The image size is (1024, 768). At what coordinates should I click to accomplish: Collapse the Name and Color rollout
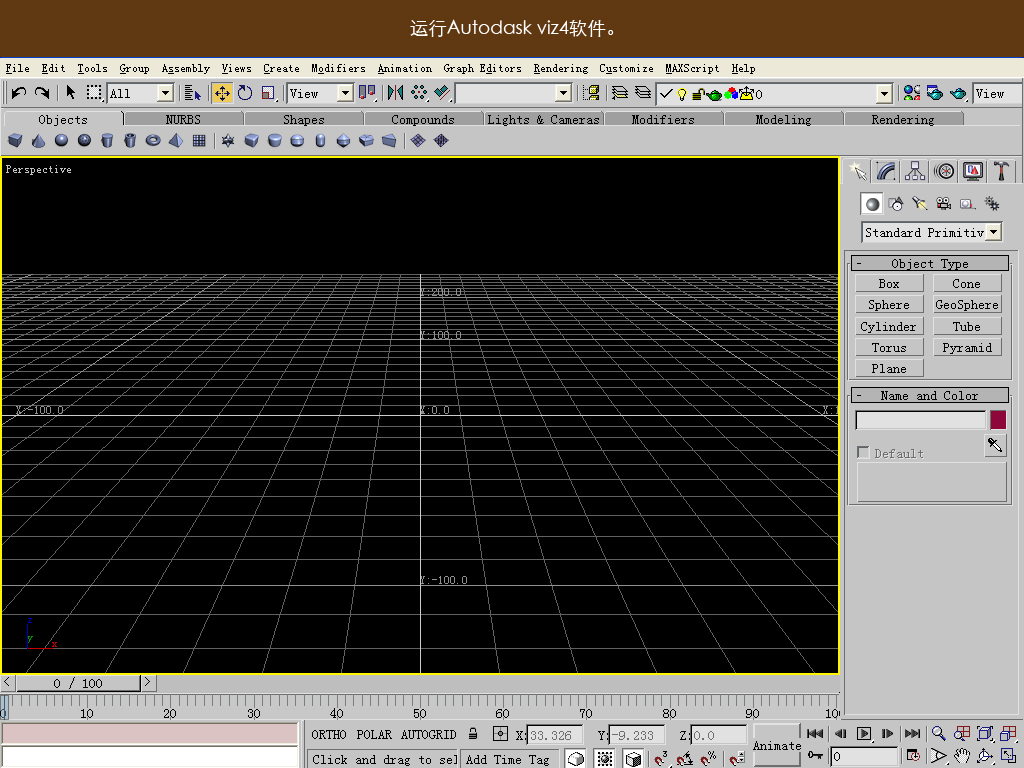point(930,395)
